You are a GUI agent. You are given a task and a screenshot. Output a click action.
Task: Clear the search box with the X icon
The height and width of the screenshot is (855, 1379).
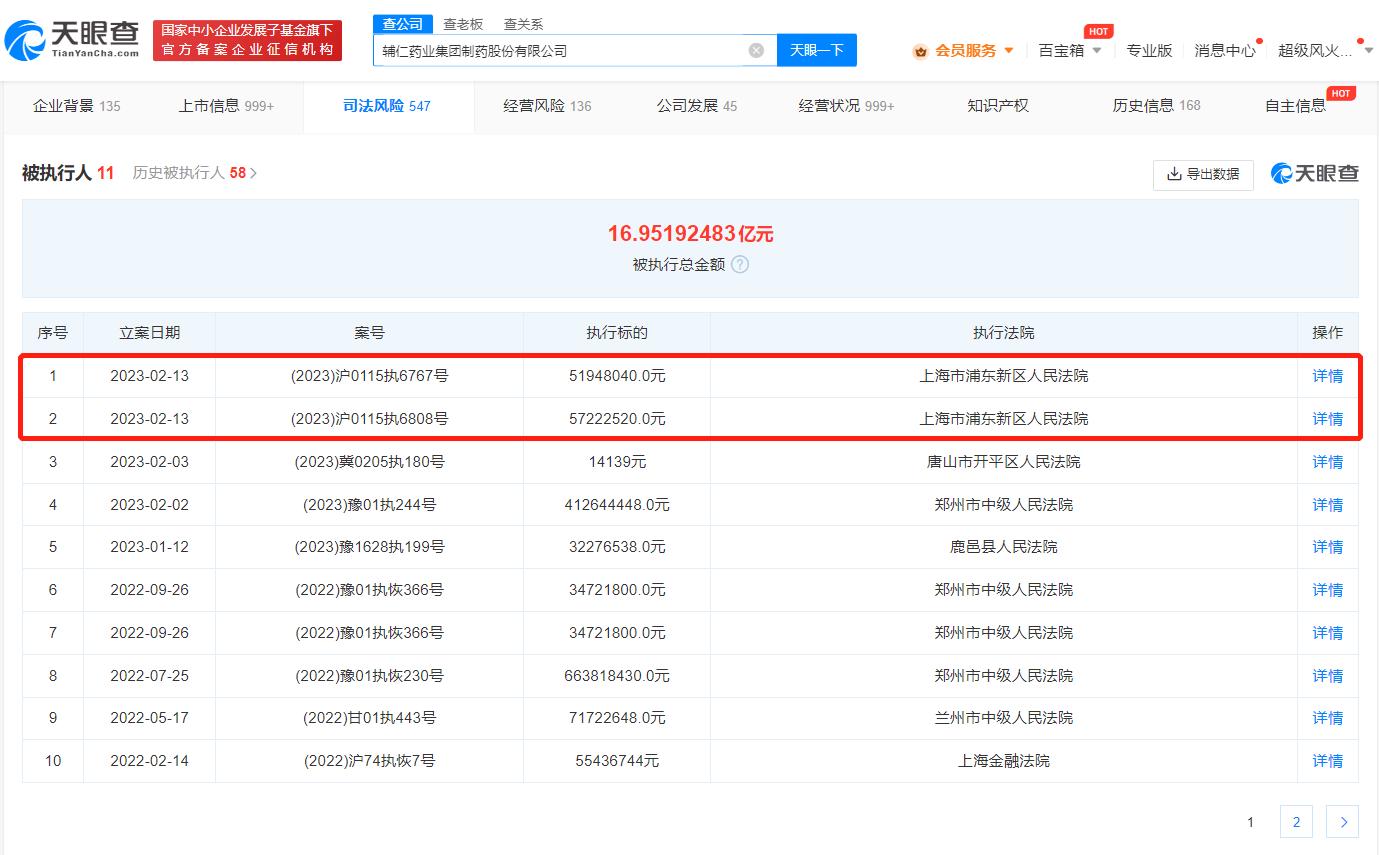756,50
